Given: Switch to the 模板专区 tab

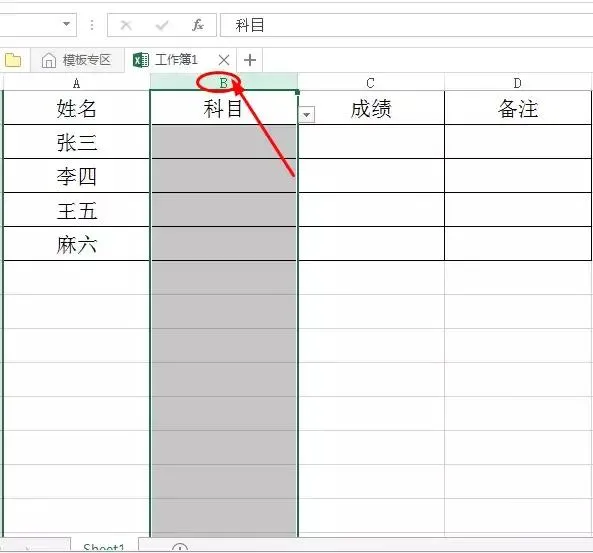Looking at the screenshot, I should pos(77,60).
